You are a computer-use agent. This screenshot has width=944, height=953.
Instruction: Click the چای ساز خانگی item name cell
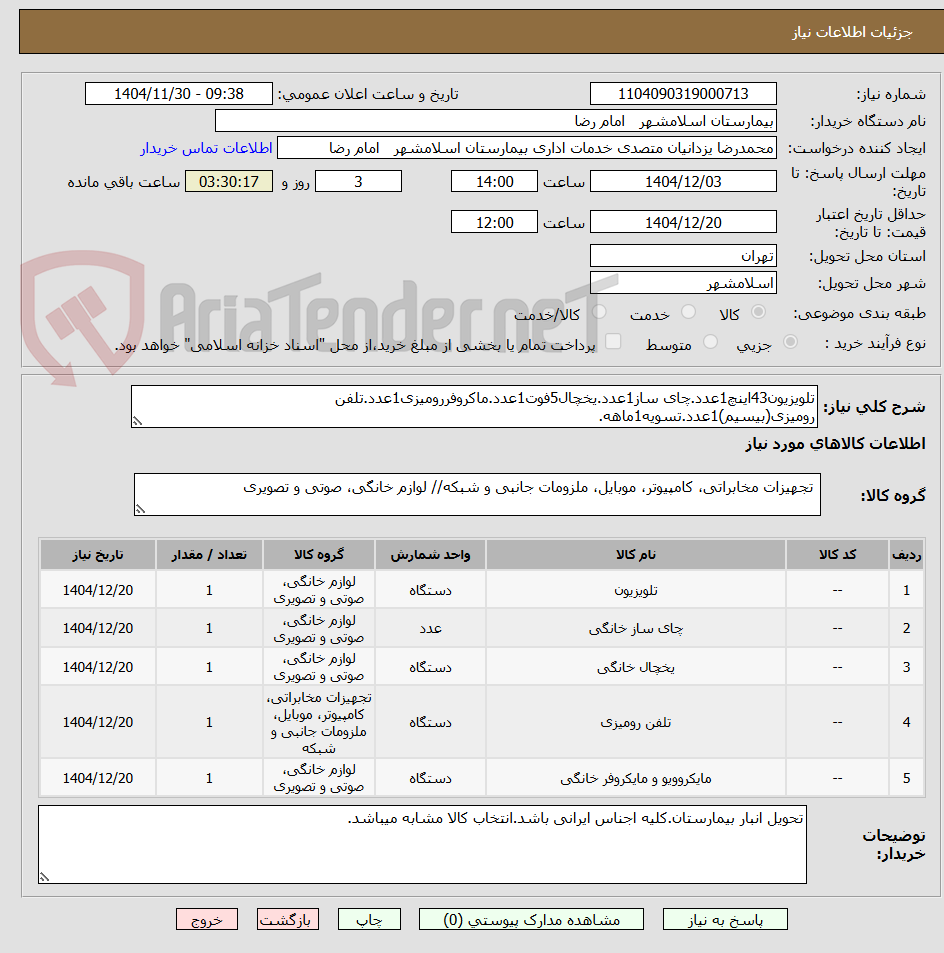[x=636, y=628]
